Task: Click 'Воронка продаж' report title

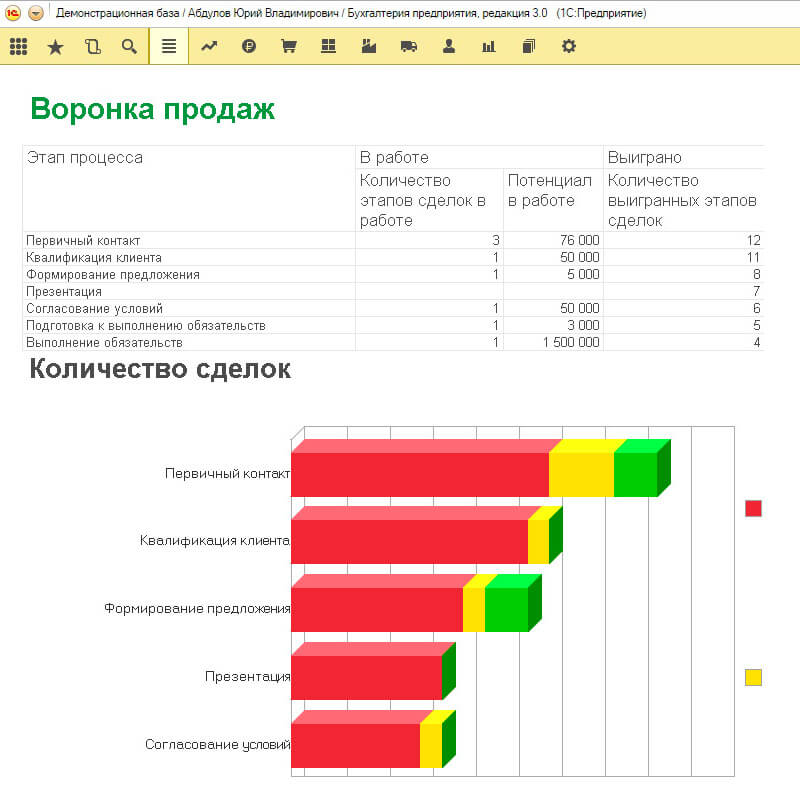Action: tap(153, 109)
